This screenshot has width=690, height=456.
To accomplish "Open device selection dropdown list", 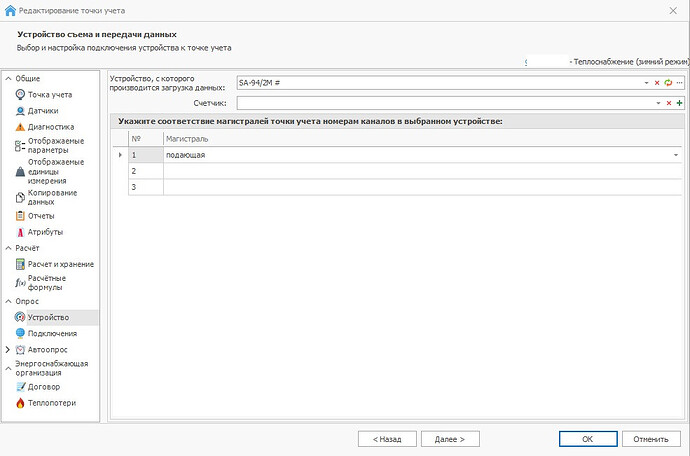I will click(x=646, y=82).
